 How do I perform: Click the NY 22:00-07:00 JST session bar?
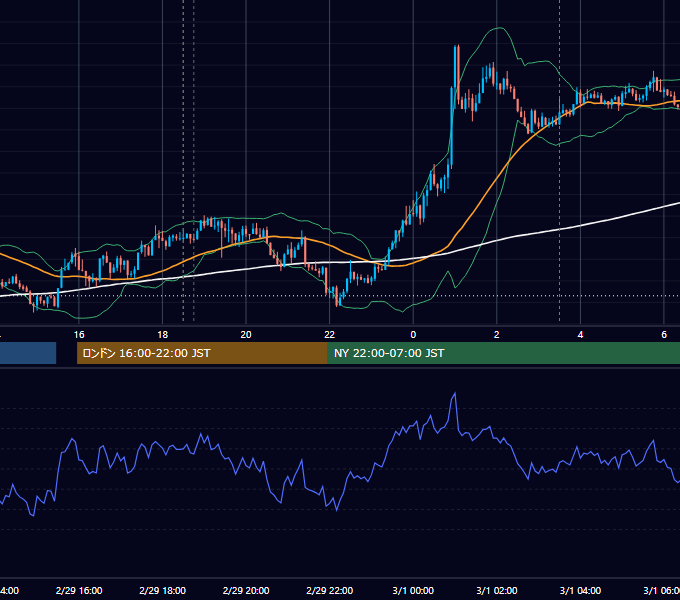tap(503, 353)
